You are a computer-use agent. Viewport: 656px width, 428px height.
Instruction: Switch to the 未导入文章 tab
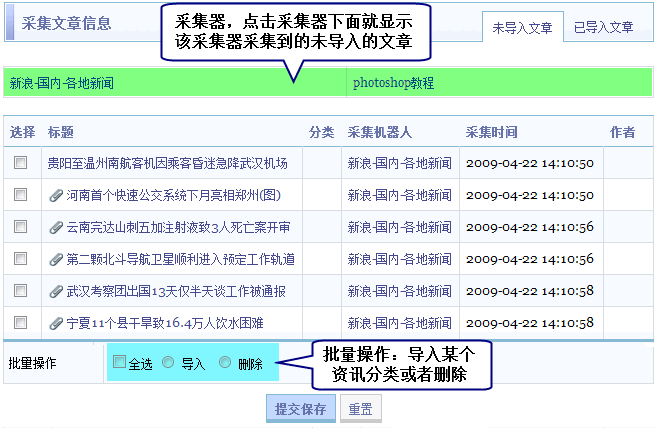point(521,28)
